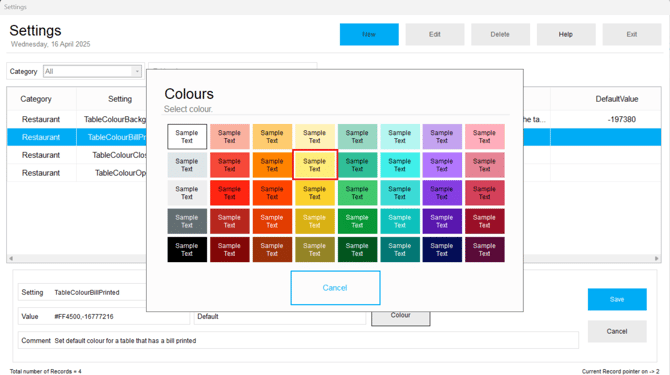Click the Comment field about bill printed
The height and width of the screenshot is (375, 670).
click(x=298, y=340)
